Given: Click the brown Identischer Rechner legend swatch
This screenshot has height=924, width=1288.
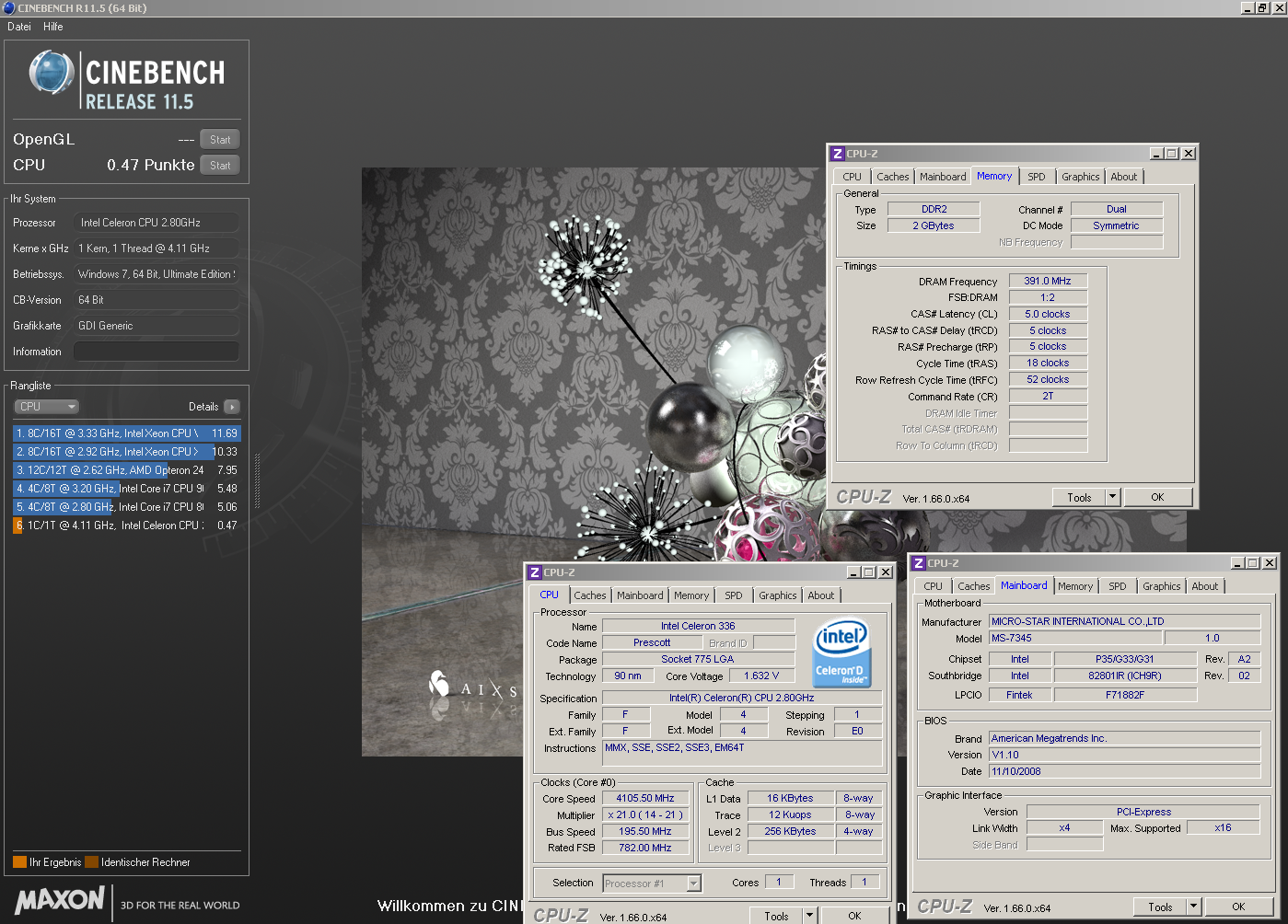Looking at the screenshot, I should (x=91, y=862).
